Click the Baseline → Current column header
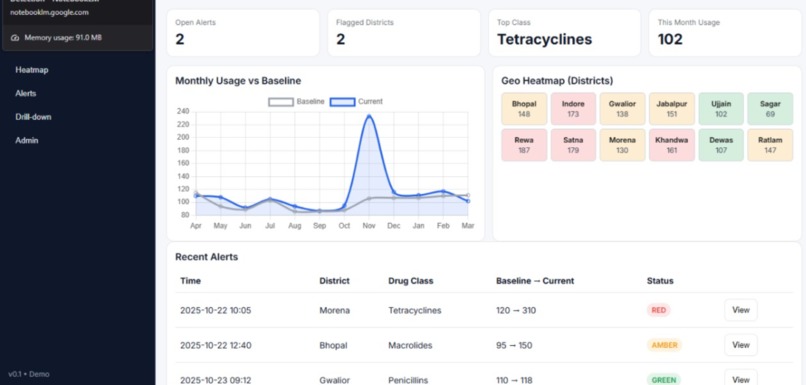The width and height of the screenshot is (806, 385). click(x=535, y=281)
